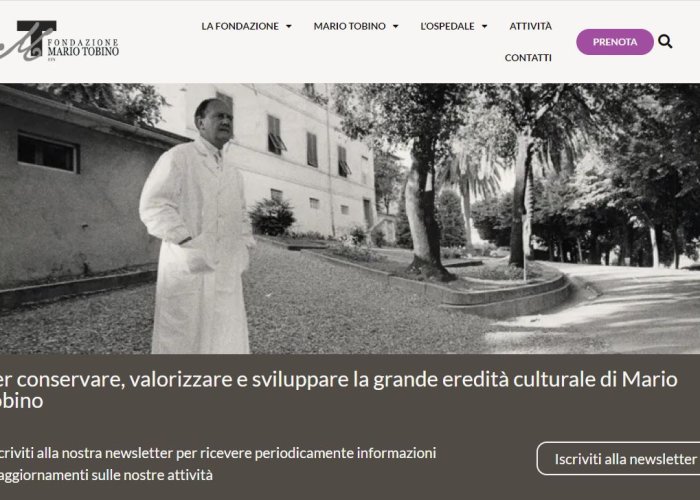
Task: Click the Fondazione Mario Tobino logo text
Action: (x=83, y=48)
